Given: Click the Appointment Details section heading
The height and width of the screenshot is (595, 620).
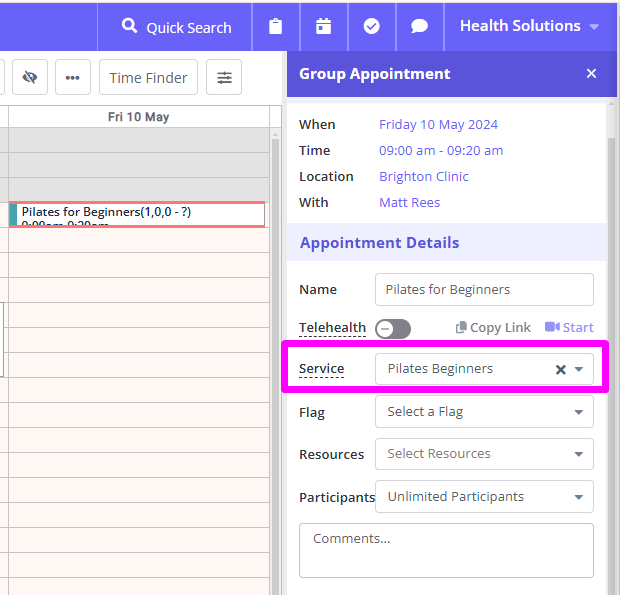Looking at the screenshot, I should point(379,242).
